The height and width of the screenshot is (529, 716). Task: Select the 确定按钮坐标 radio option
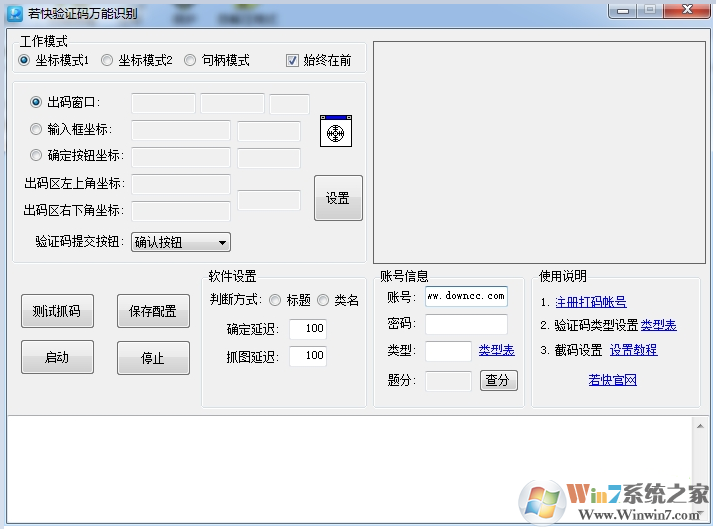[36, 155]
